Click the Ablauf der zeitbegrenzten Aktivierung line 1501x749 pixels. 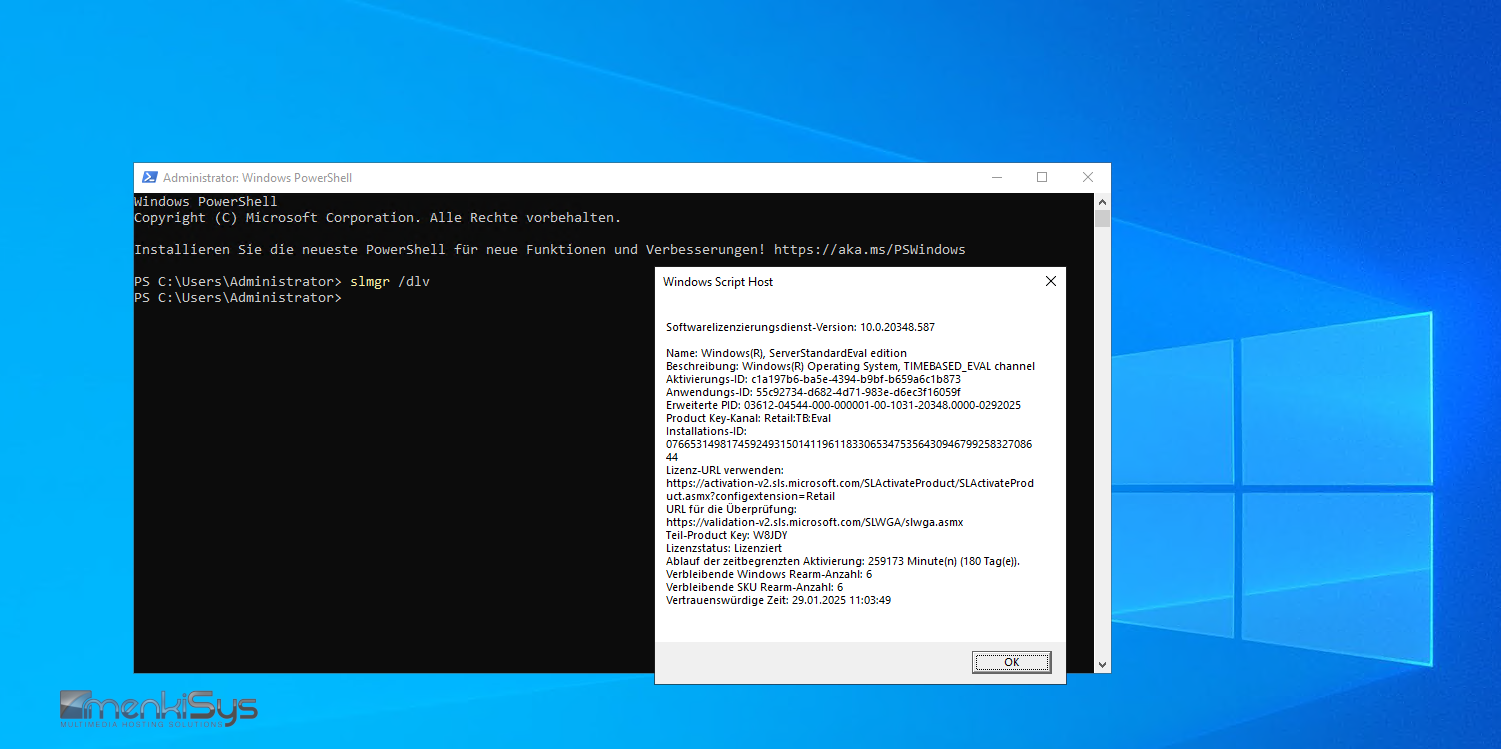point(843,561)
